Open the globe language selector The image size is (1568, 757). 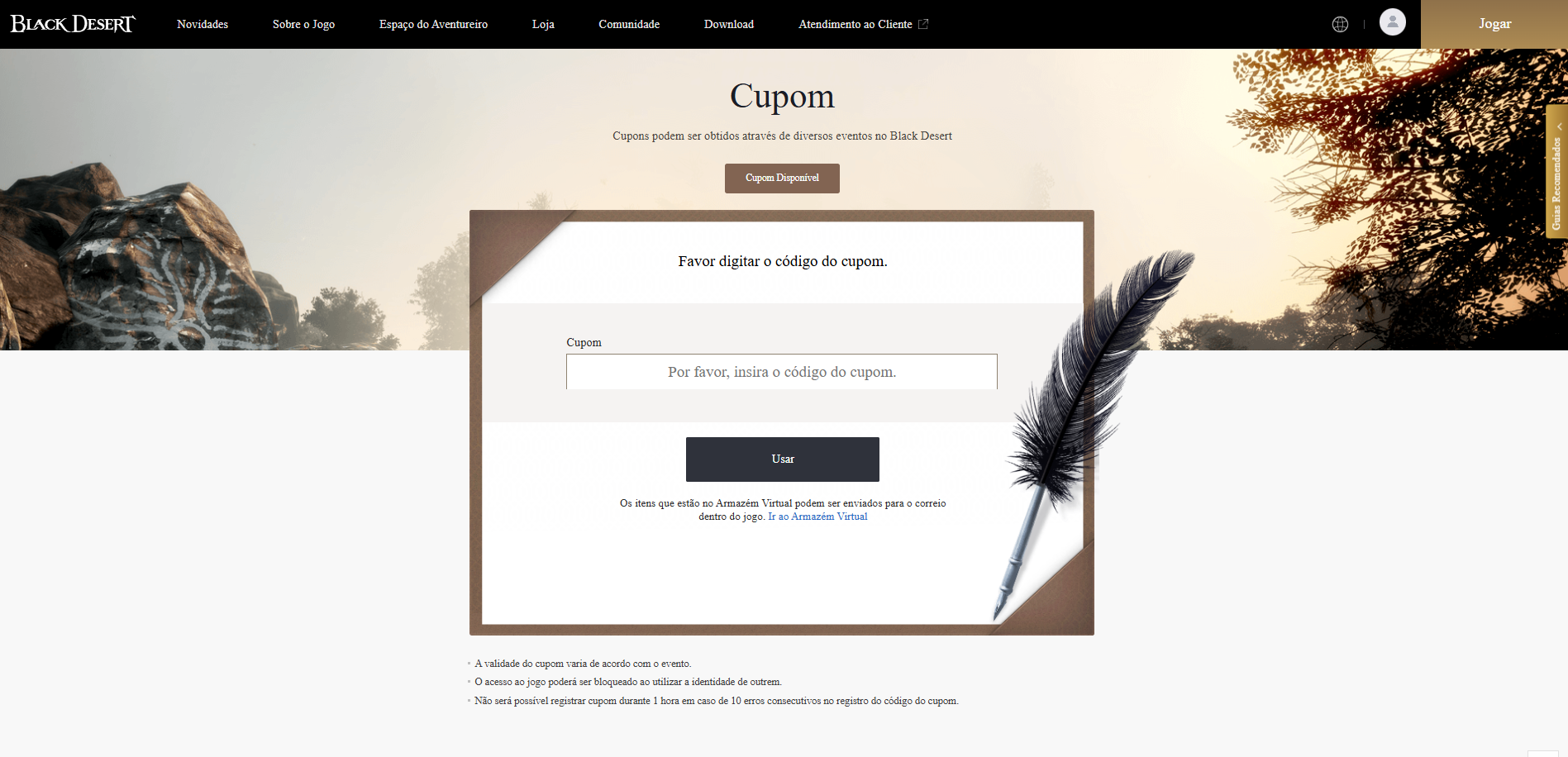click(1340, 25)
